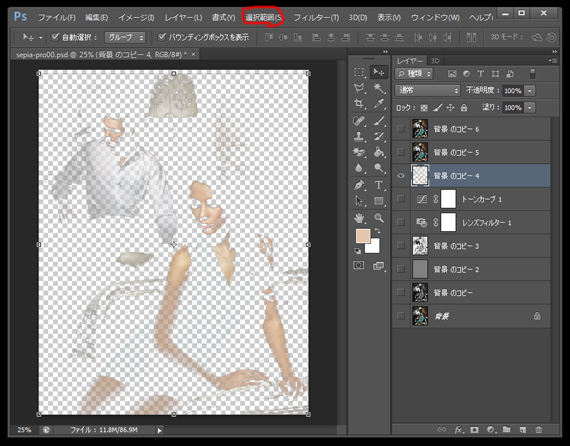Add a layer mask

point(474,430)
